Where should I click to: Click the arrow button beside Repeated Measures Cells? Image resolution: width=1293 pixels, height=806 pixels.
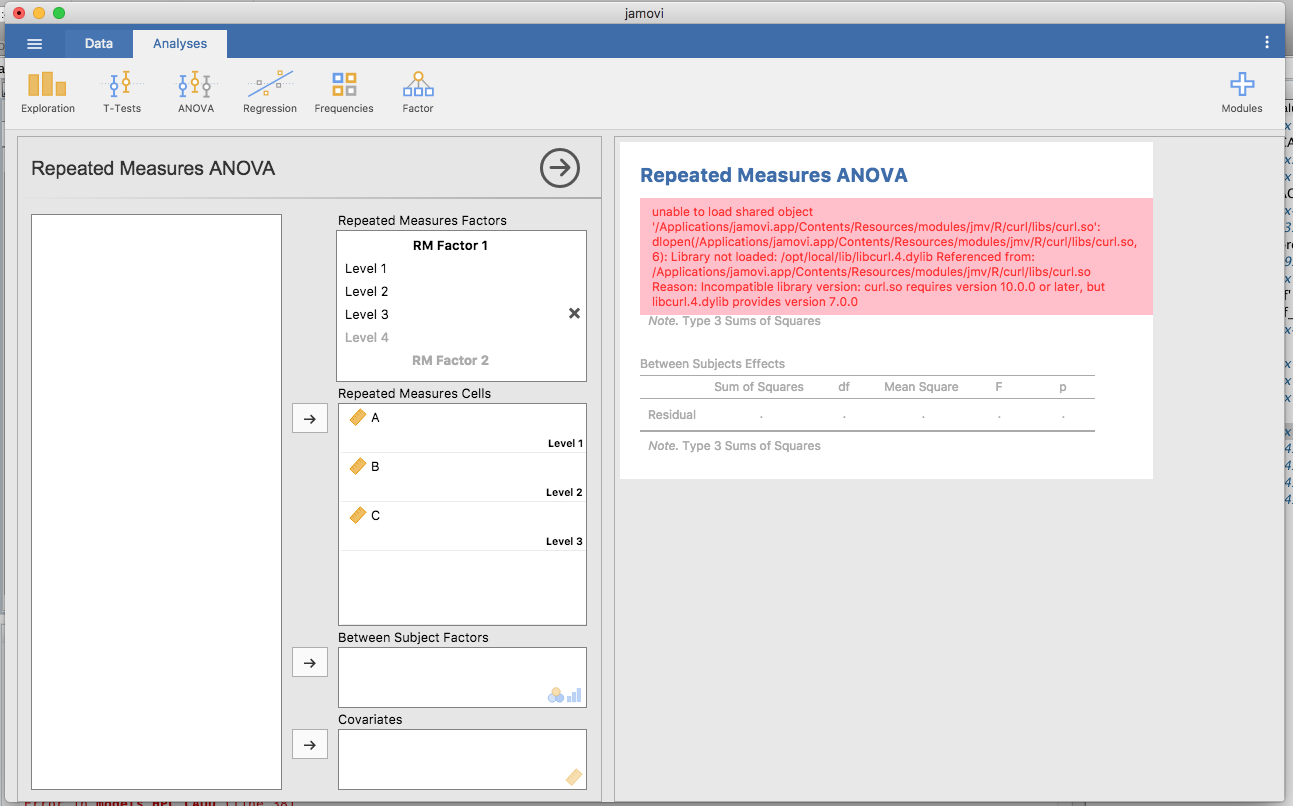pos(310,419)
